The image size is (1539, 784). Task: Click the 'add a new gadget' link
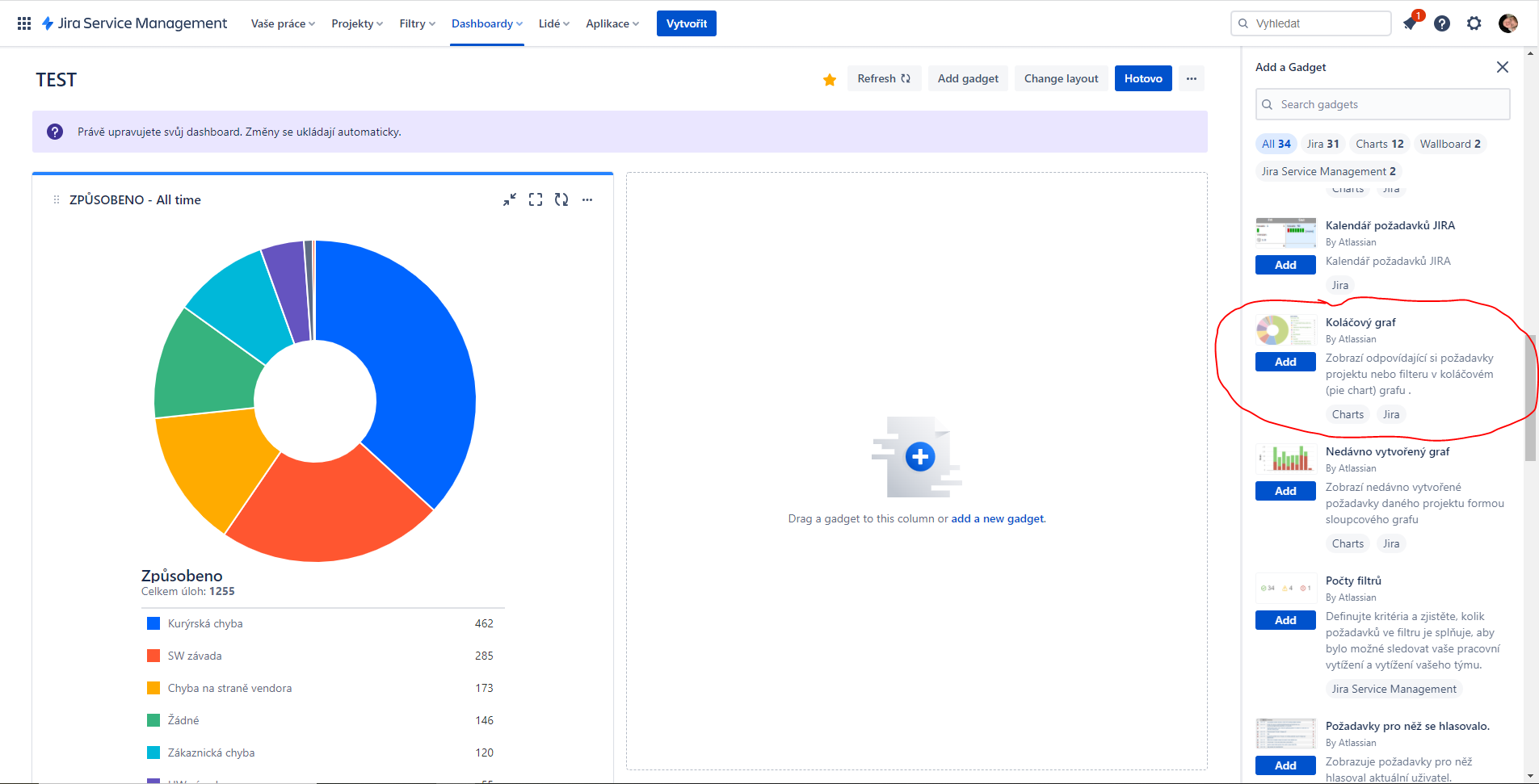pyautogui.click(x=998, y=518)
